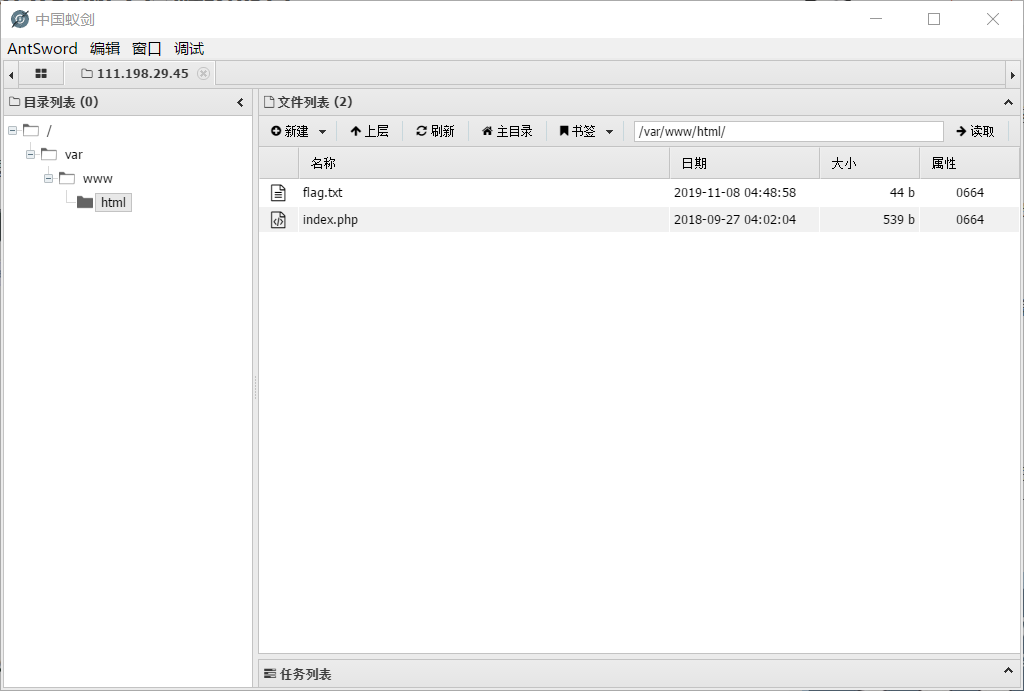Select the flag.txt file

(x=323, y=193)
